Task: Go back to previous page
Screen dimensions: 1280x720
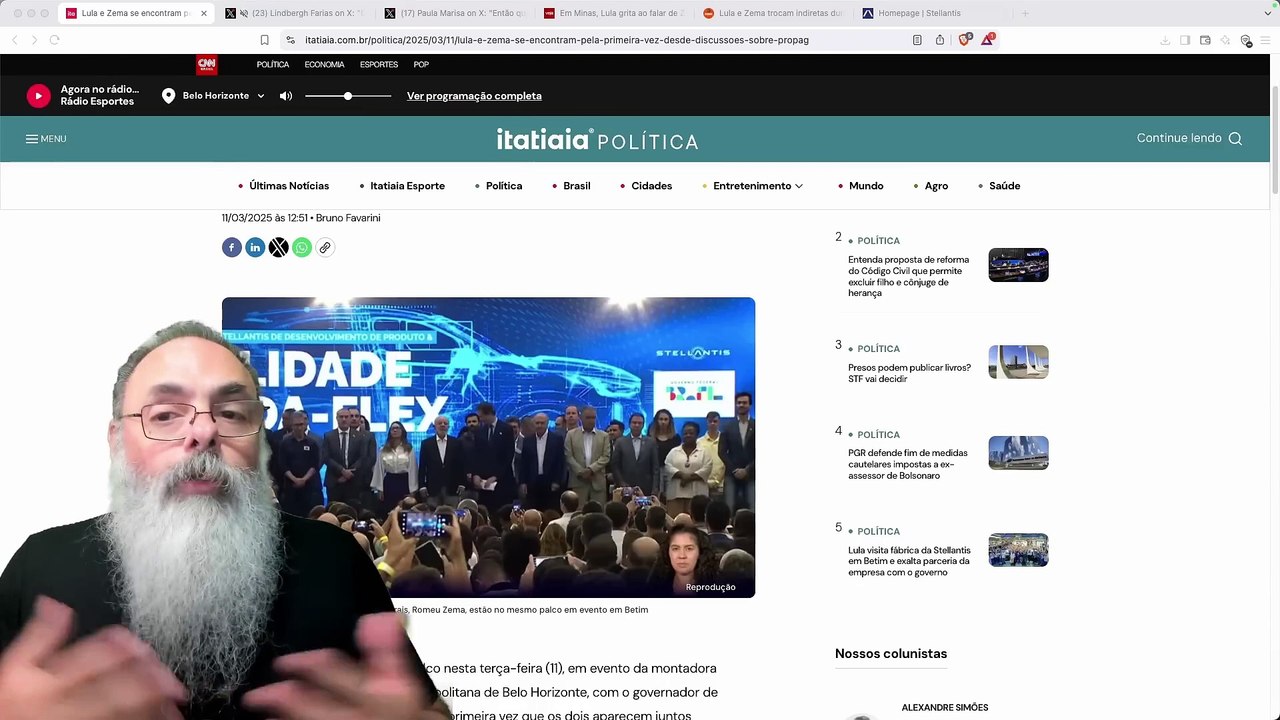Action: tap(15, 40)
